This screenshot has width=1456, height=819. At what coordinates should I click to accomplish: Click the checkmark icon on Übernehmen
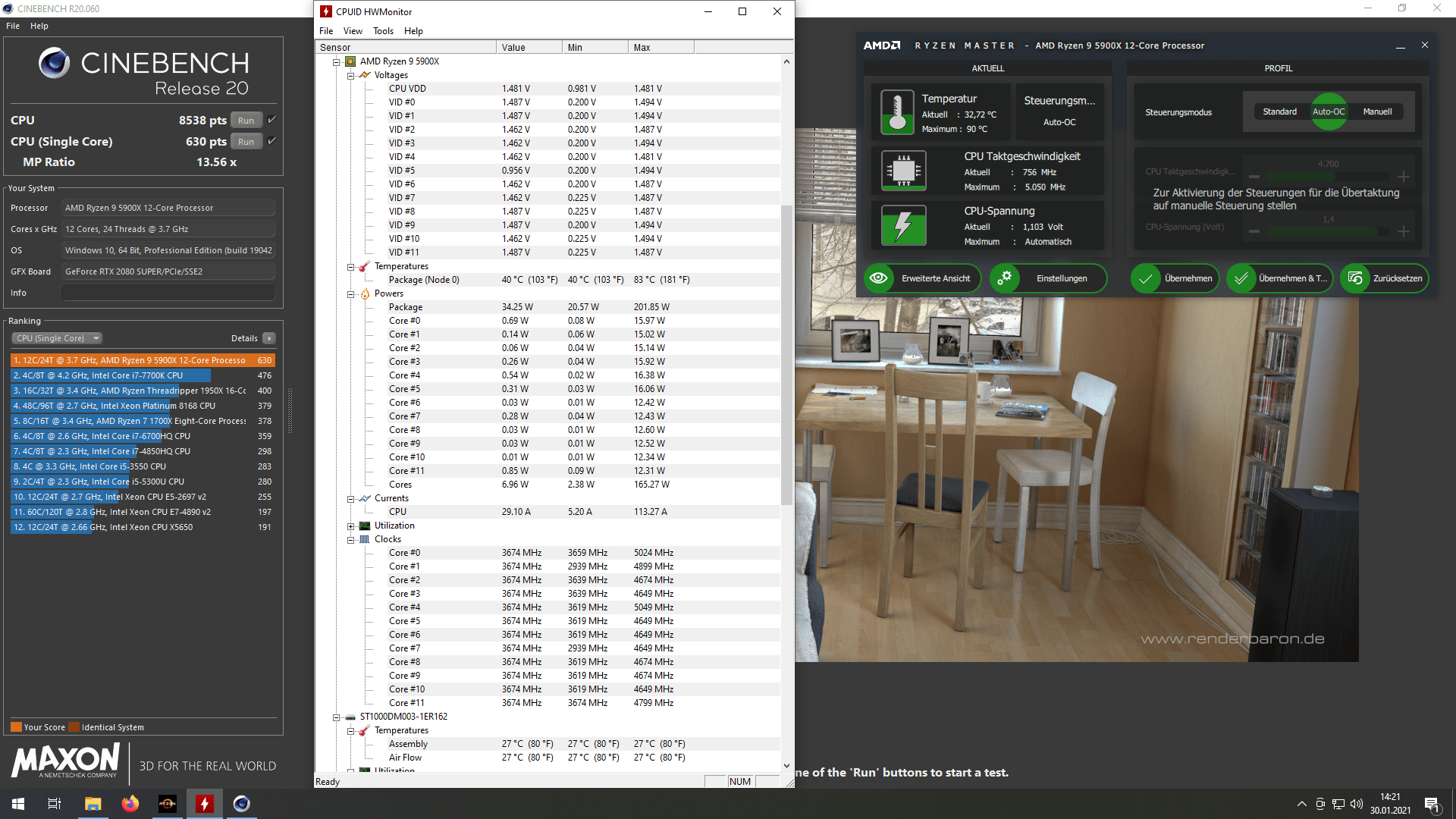tap(1146, 278)
